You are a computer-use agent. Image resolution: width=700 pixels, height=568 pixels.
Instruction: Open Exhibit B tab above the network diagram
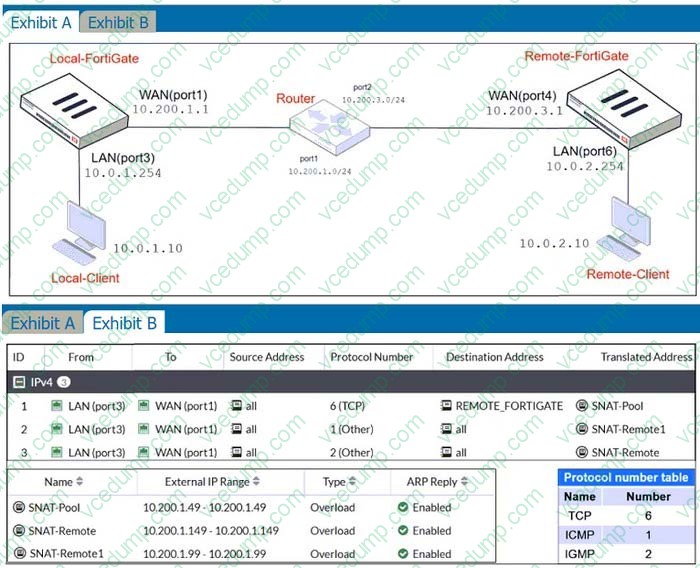click(x=117, y=21)
